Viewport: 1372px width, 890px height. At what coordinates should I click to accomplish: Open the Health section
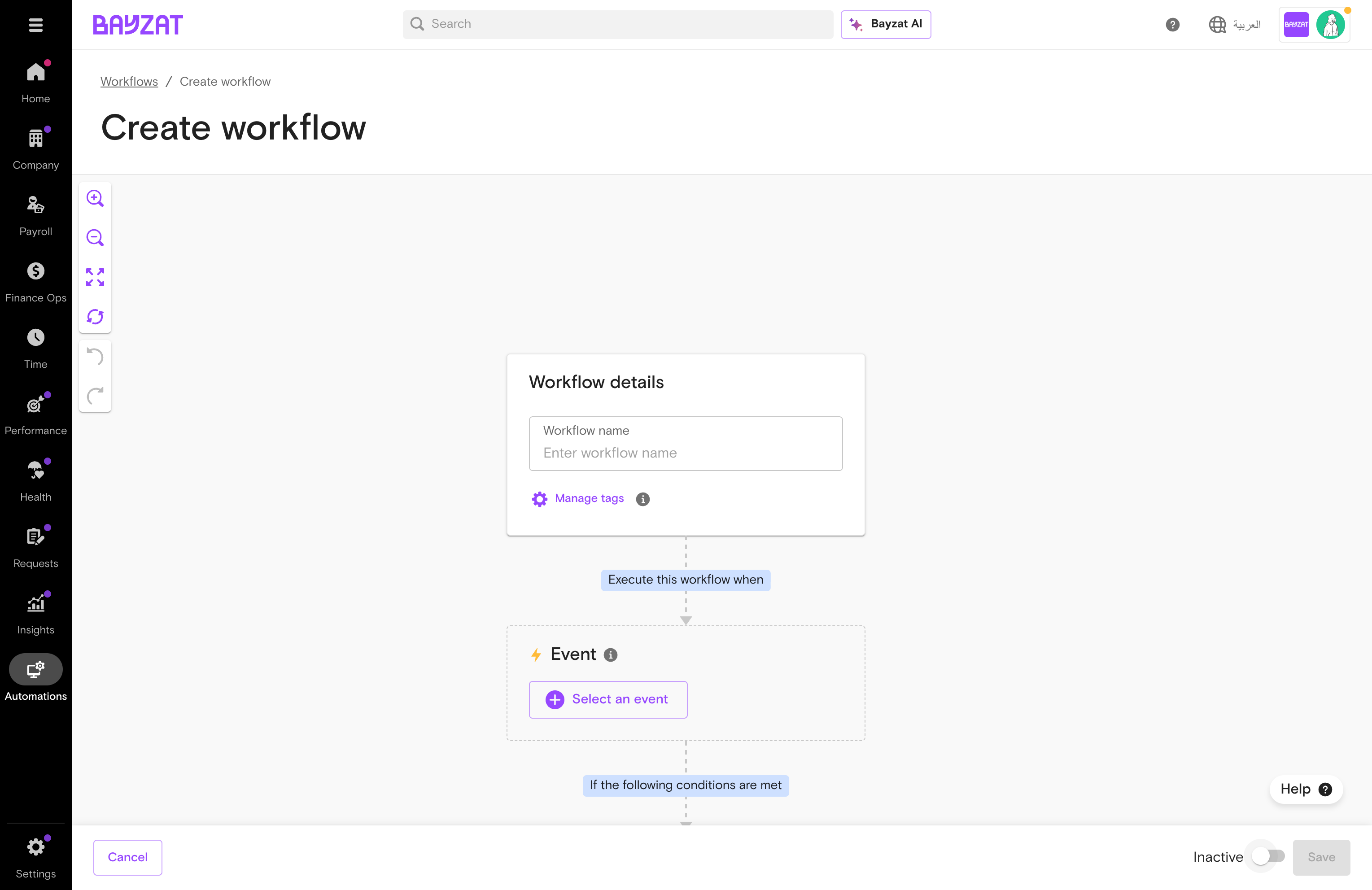(x=36, y=480)
